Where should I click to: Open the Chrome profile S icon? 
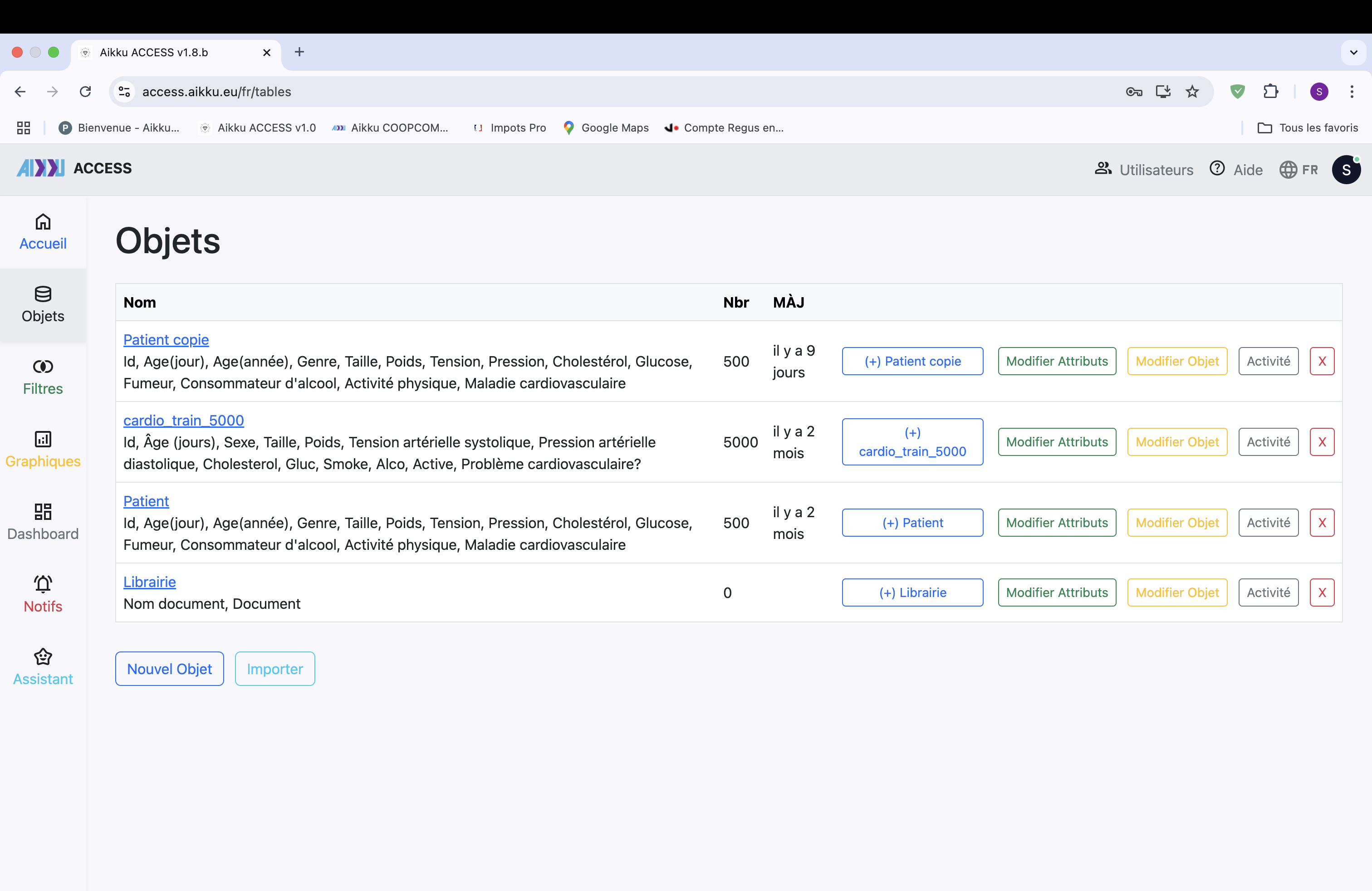[x=1319, y=92]
